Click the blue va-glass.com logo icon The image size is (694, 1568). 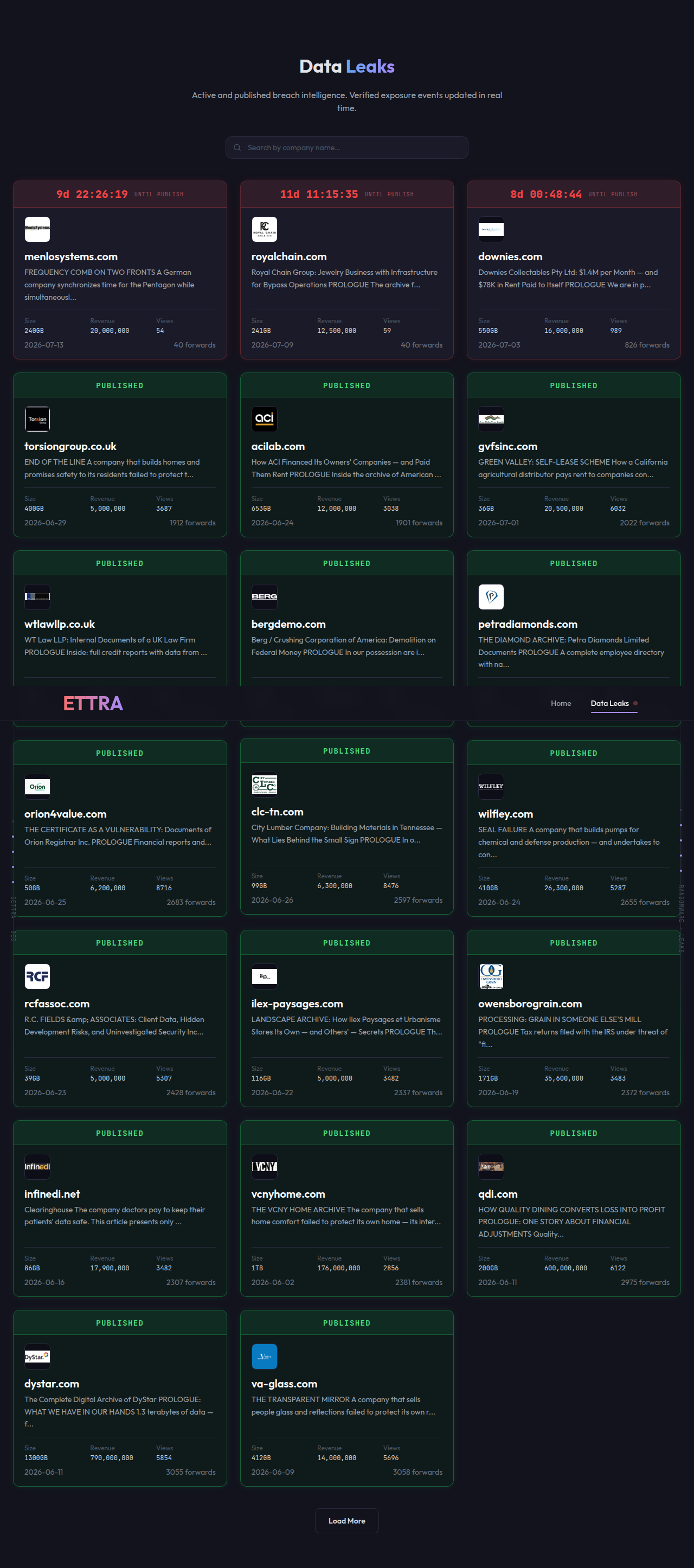(264, 1356)
